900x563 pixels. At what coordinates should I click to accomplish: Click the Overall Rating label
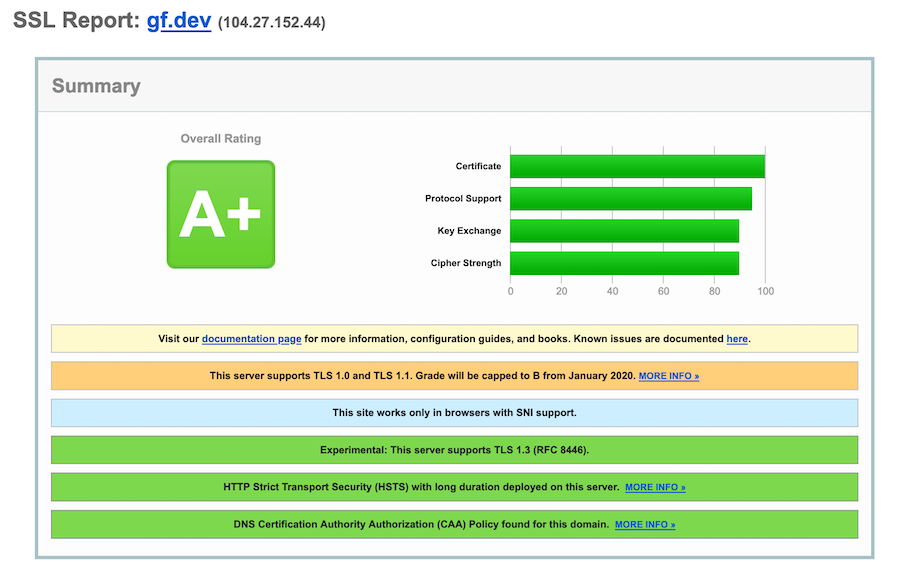click(x=220, y=139)
